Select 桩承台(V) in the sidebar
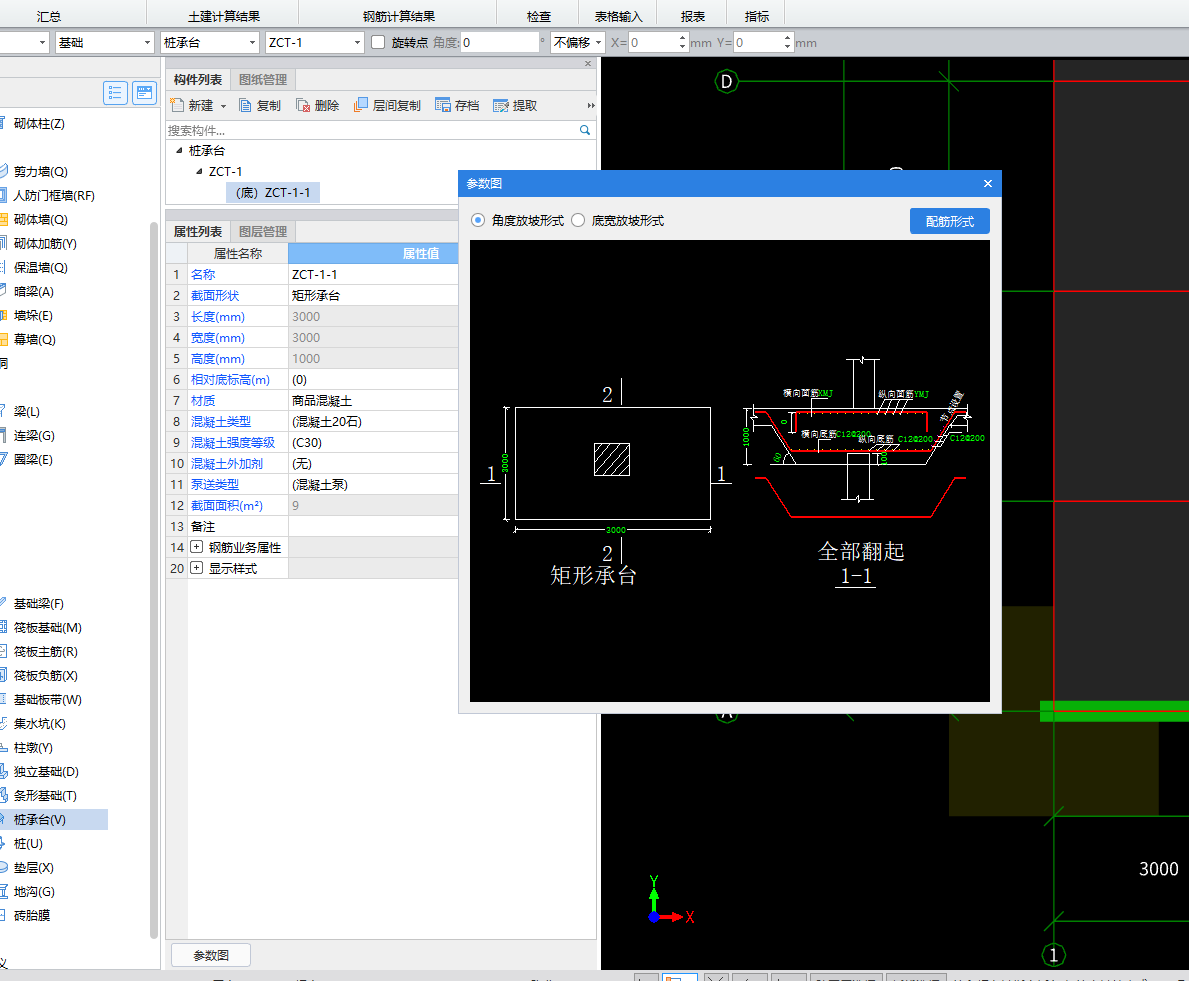1189x981 pixels. point(39,820)
